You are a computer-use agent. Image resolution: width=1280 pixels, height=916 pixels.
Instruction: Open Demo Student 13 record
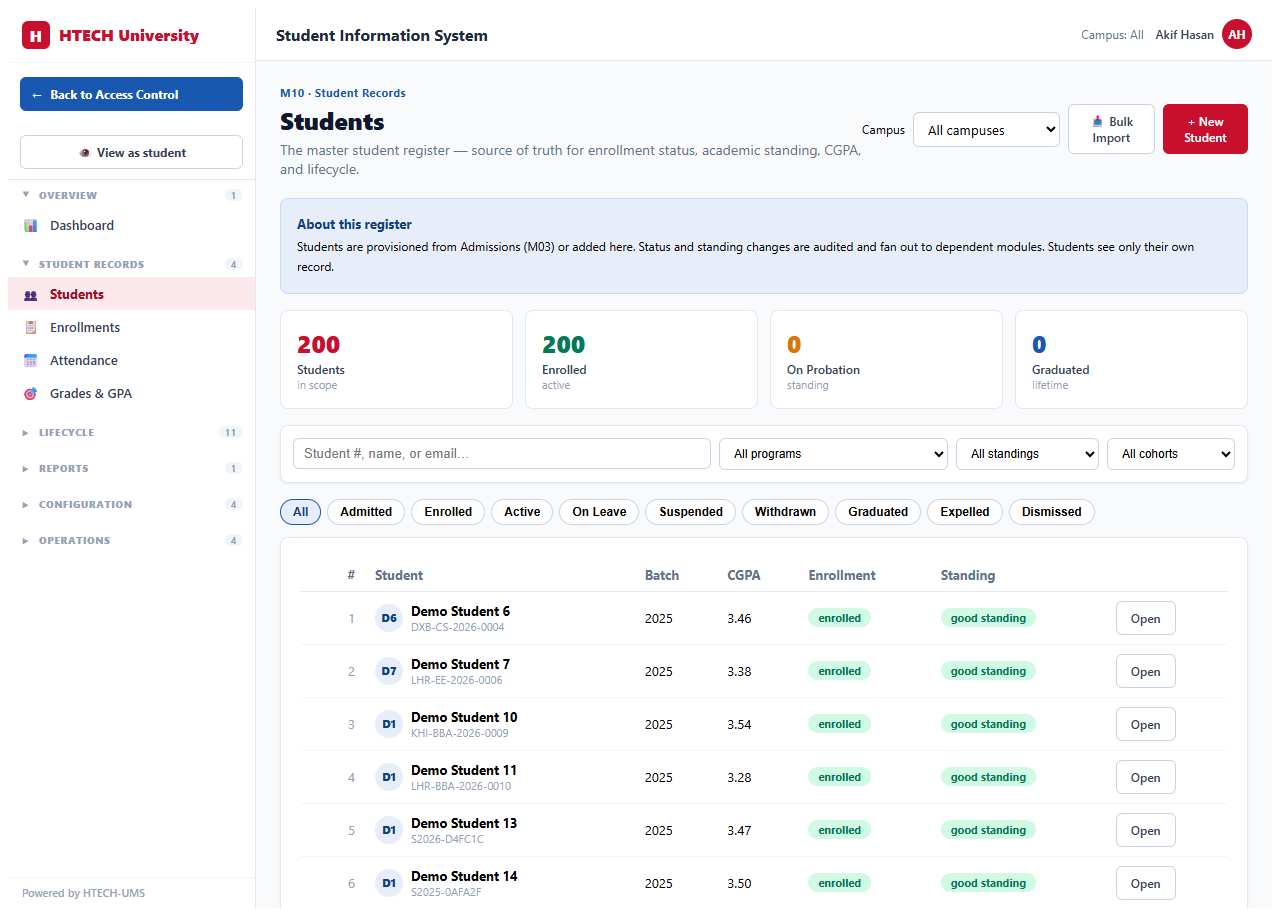pyautogui.click(x=1145, y=830)
